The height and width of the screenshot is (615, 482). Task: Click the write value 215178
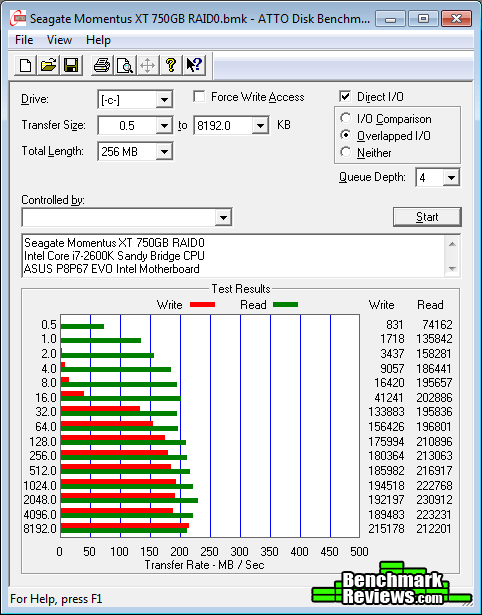[386, 529]
